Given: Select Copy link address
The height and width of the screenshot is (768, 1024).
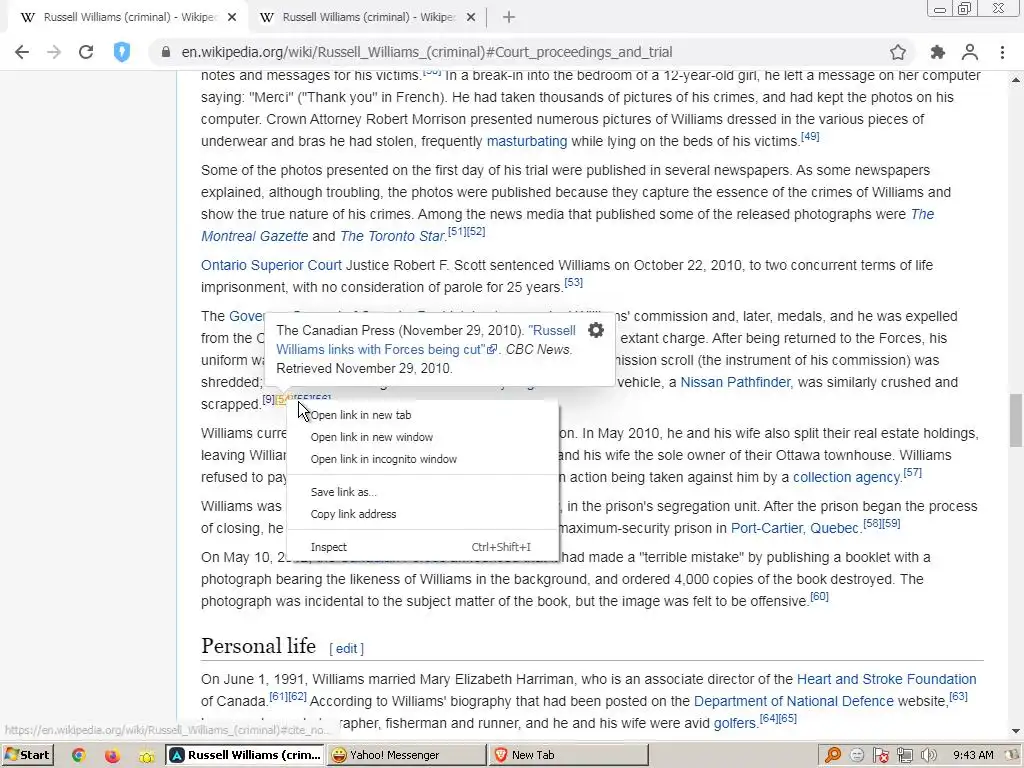Looking at the screenshot, I should pyautogui.click(x=423, y=515).
